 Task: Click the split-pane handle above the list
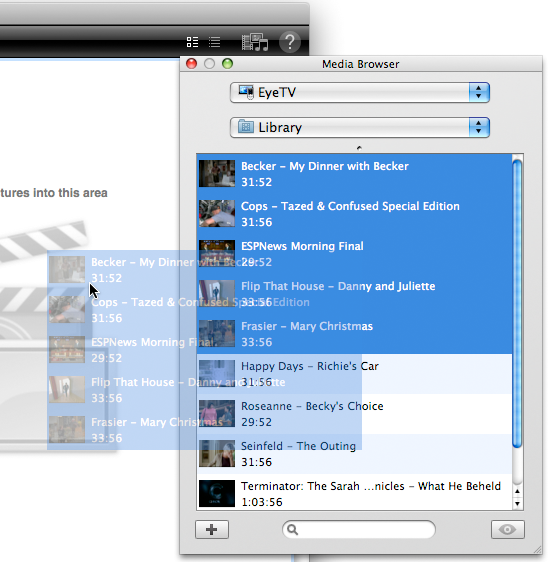[x=359, y=147]
